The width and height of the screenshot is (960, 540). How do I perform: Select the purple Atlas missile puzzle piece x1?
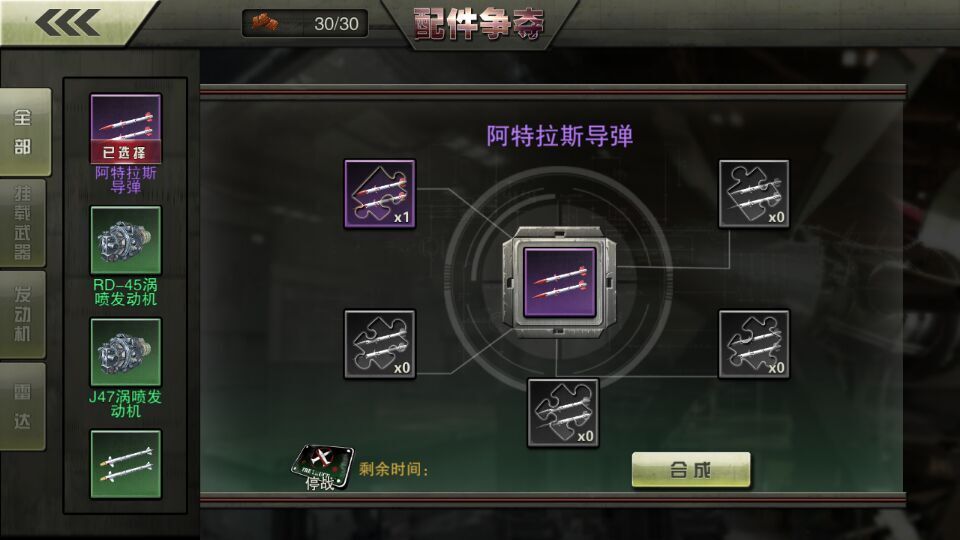pyautogui.click(x=380, y=193)
